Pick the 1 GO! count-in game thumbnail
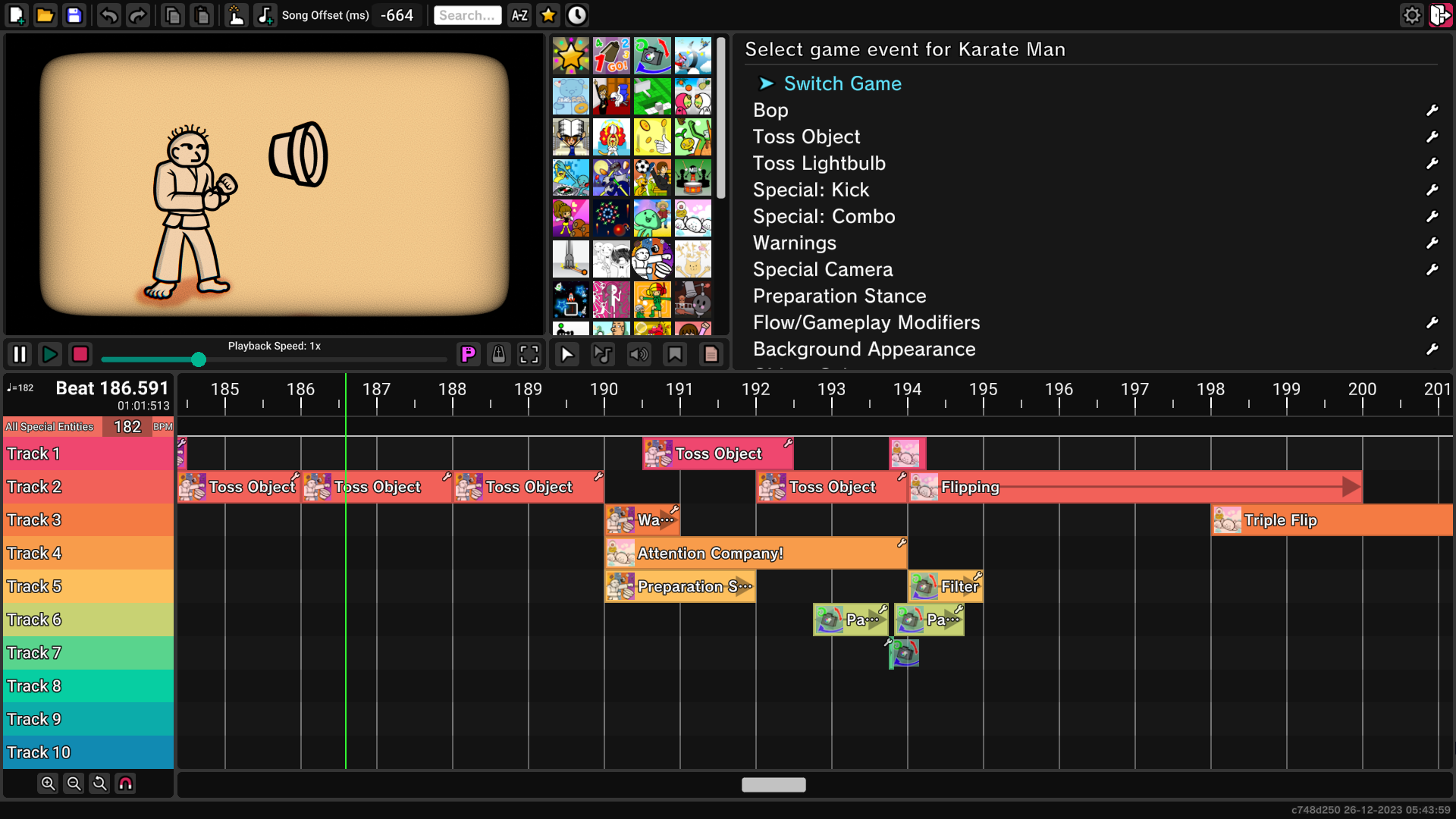The height and width of the screenshot is (819, 1456). tap(611, 56)
